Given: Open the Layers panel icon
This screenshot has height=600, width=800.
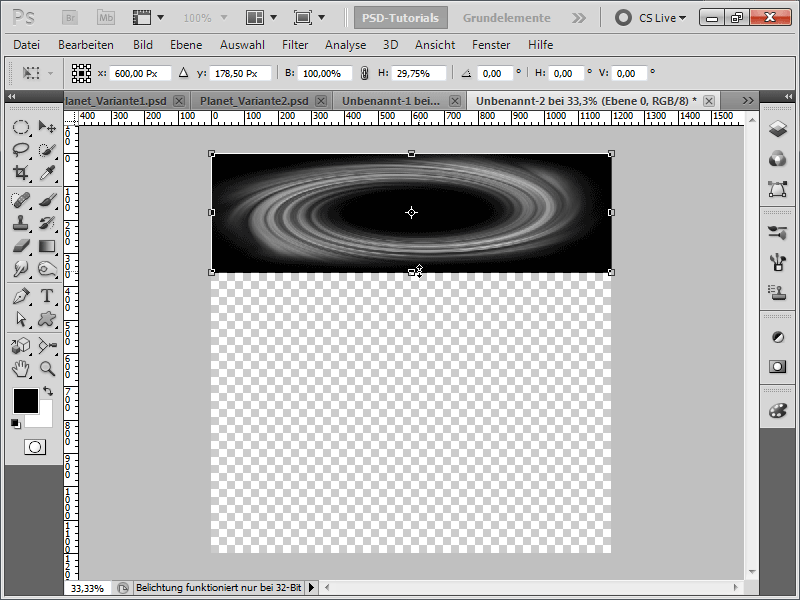Looking at the screenshot, I should click(778, 129).
